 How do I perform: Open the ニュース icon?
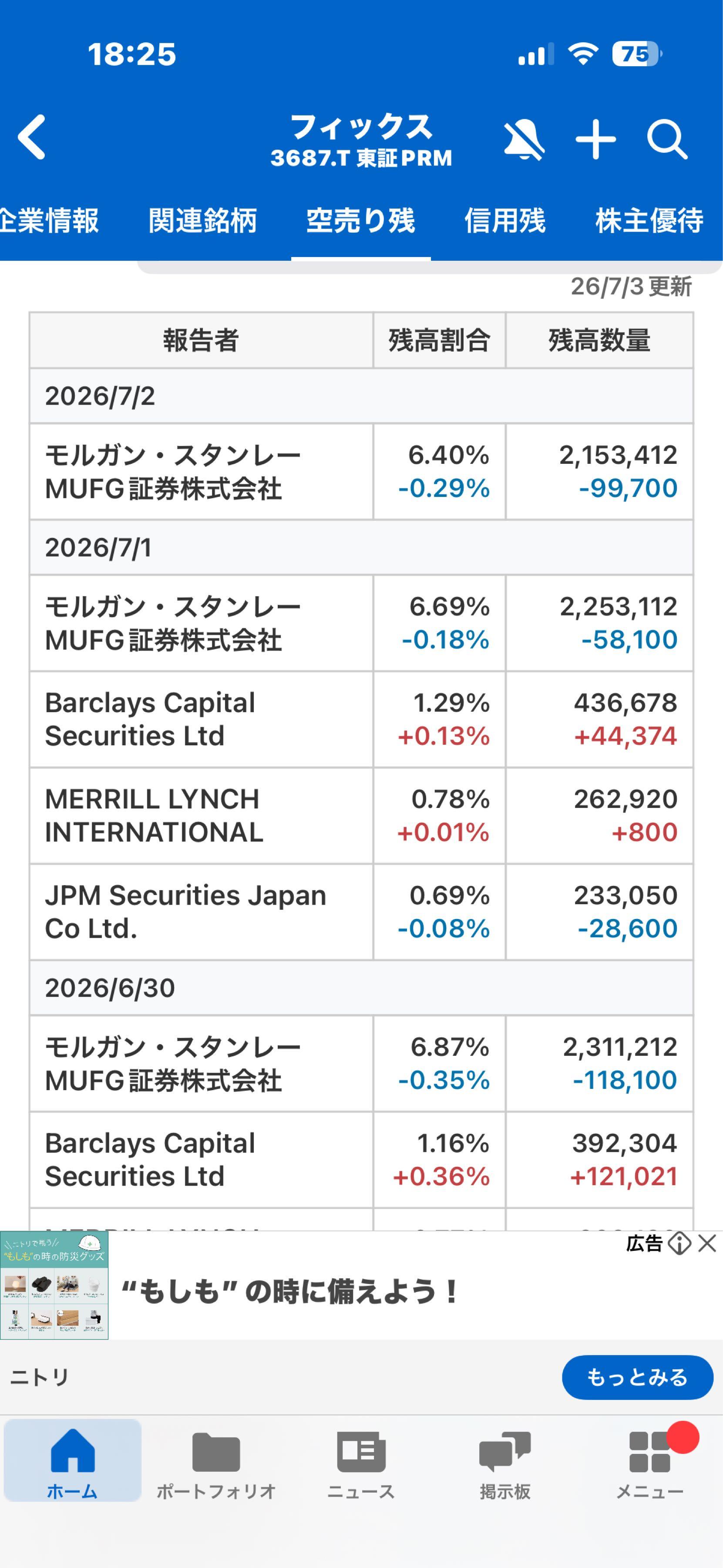(x=360, y=1451)
